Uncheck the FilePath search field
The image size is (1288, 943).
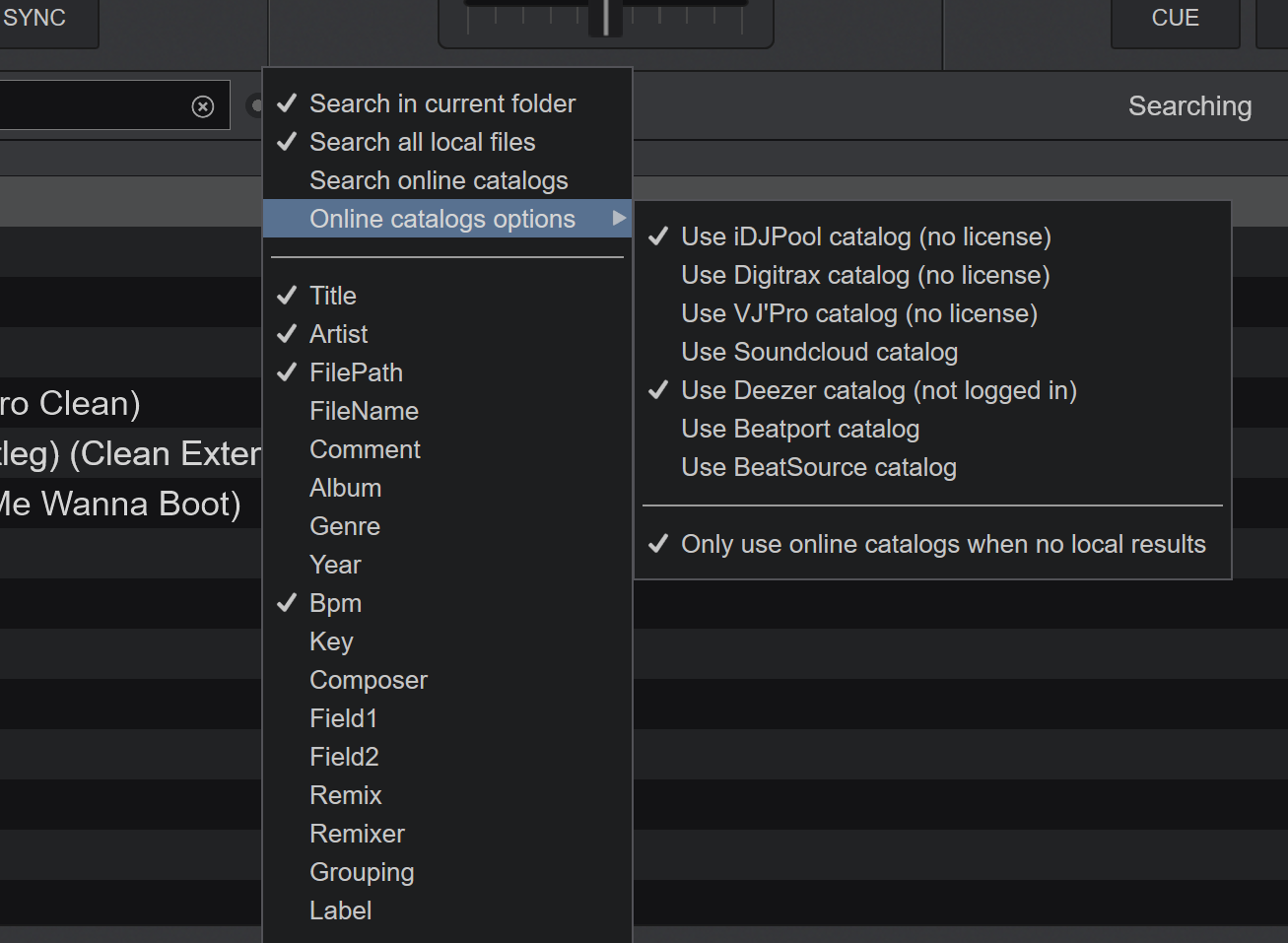pos(447,372)
